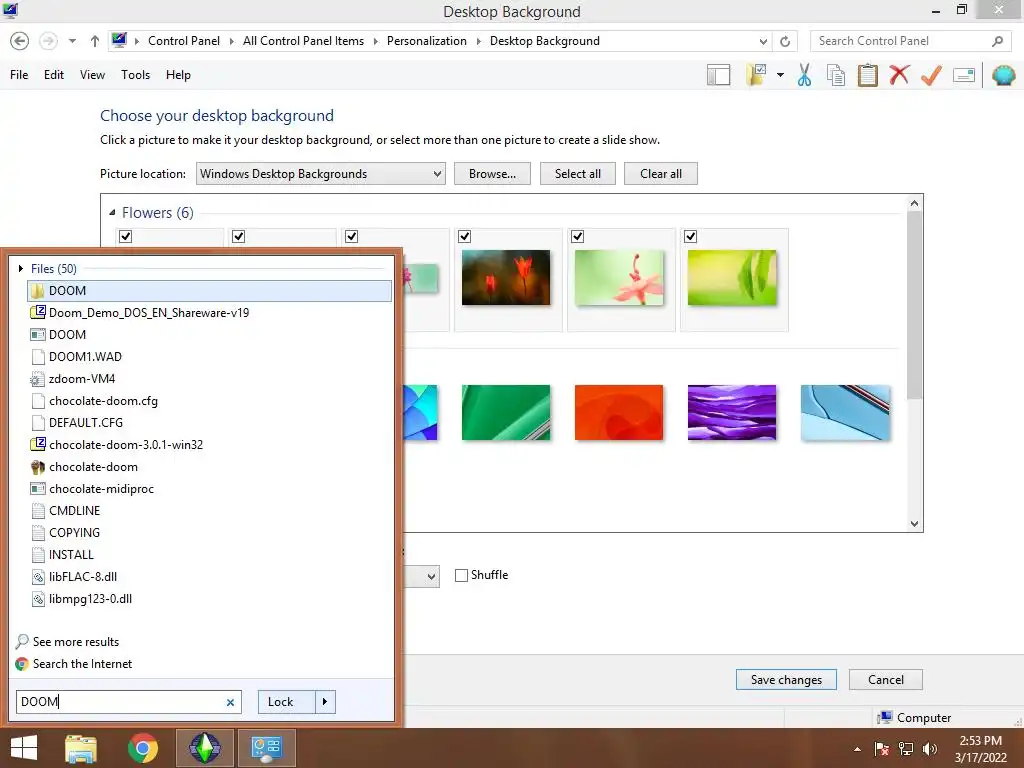Clear the DOOM search text with X
1024x768 pixels.
pos(230,703)
